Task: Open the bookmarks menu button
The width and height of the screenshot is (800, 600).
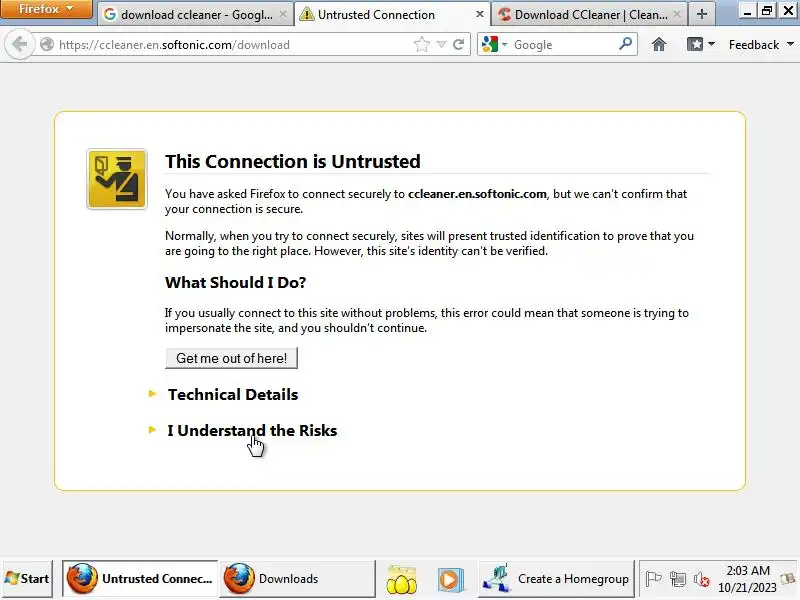Action: click(700, 45)
